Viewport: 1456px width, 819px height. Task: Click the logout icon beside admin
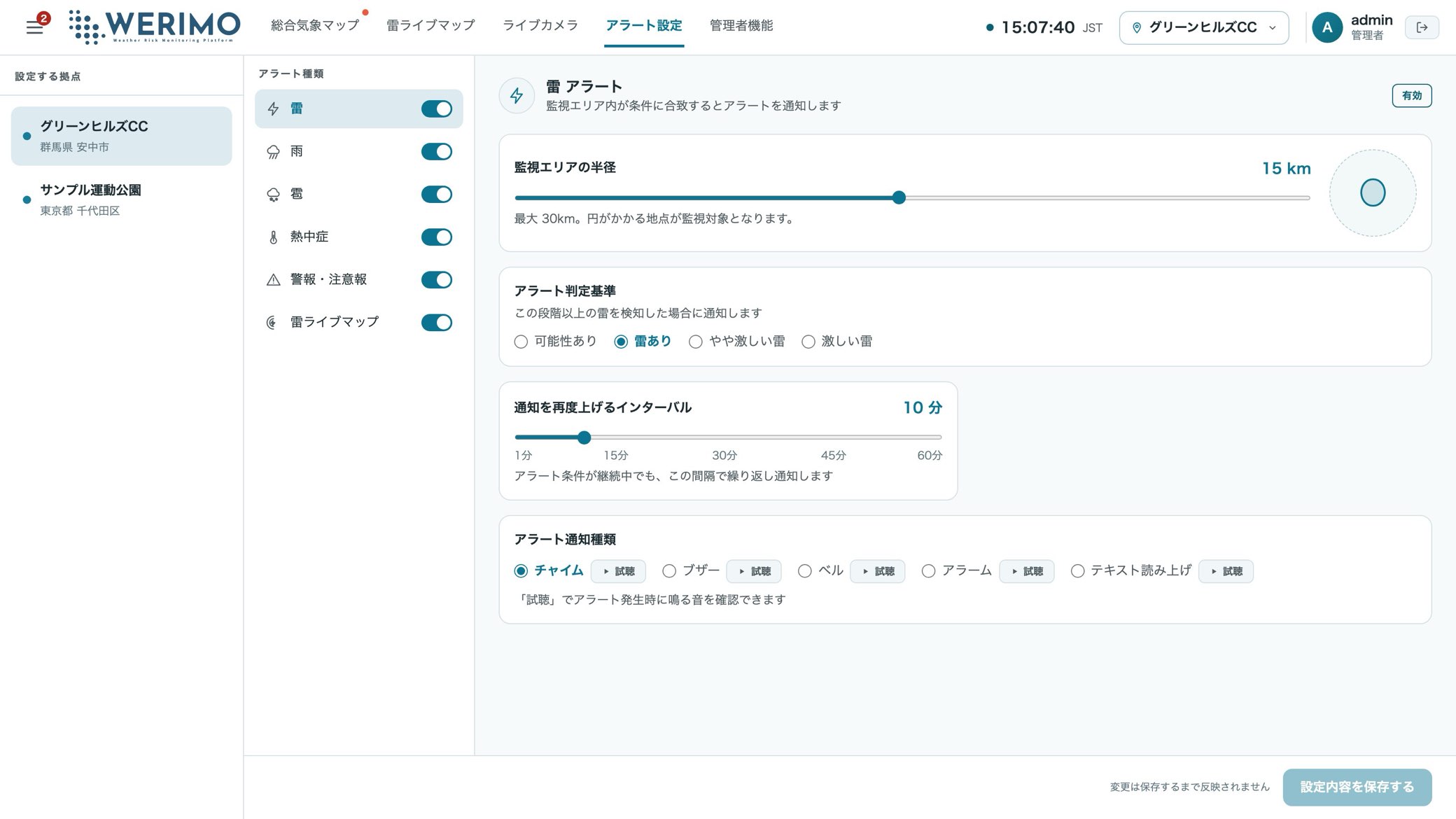[1422, 27]
